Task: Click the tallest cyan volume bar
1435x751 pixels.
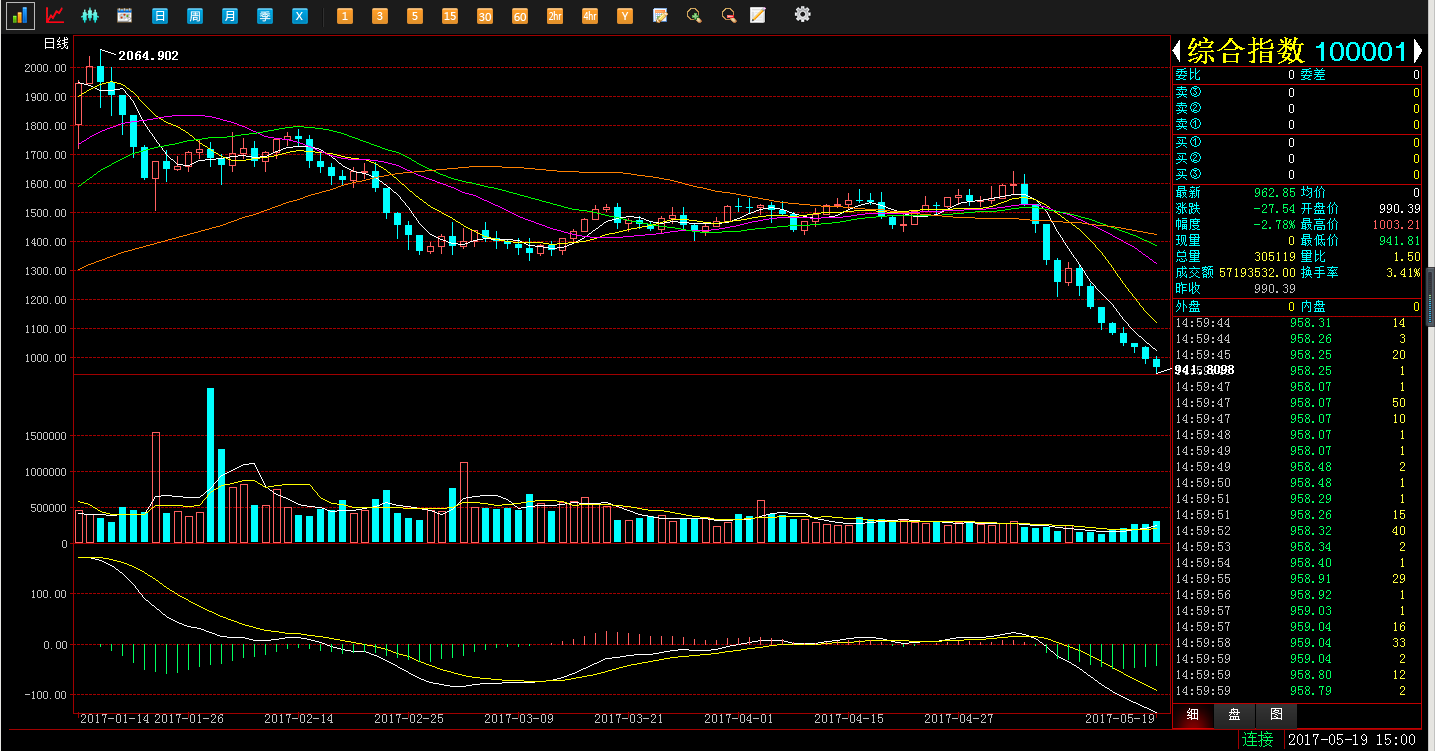Action: (x=211, y=465)
